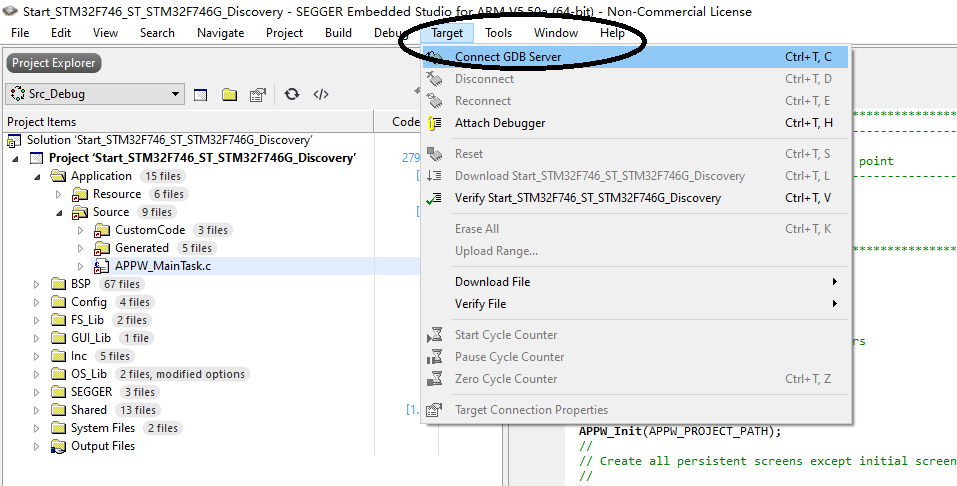Image resolution: width=957 pixels, height=486 pixels.
Task: Click the '67 files' badge beside BSP
Action: click(x=121, y=284)
